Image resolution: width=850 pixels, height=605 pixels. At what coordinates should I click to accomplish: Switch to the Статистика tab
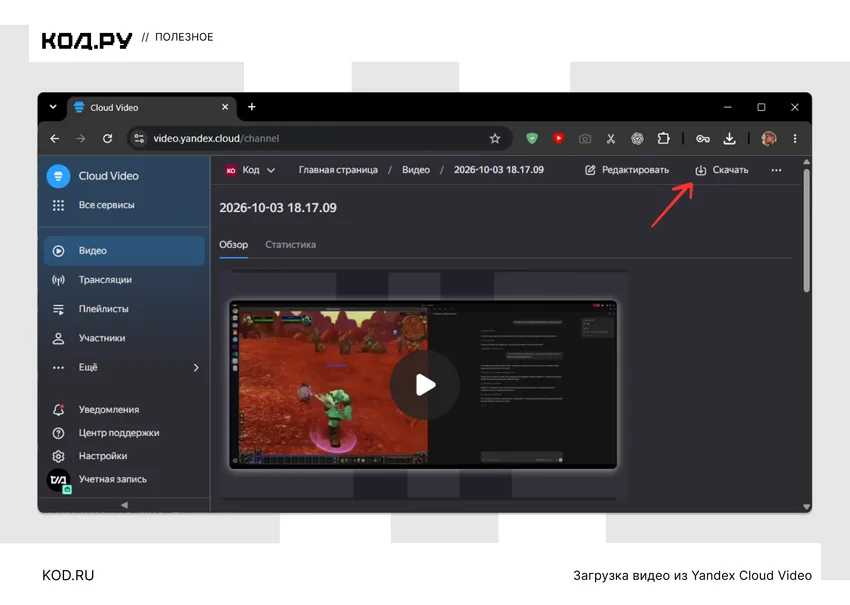pos(291,245)
